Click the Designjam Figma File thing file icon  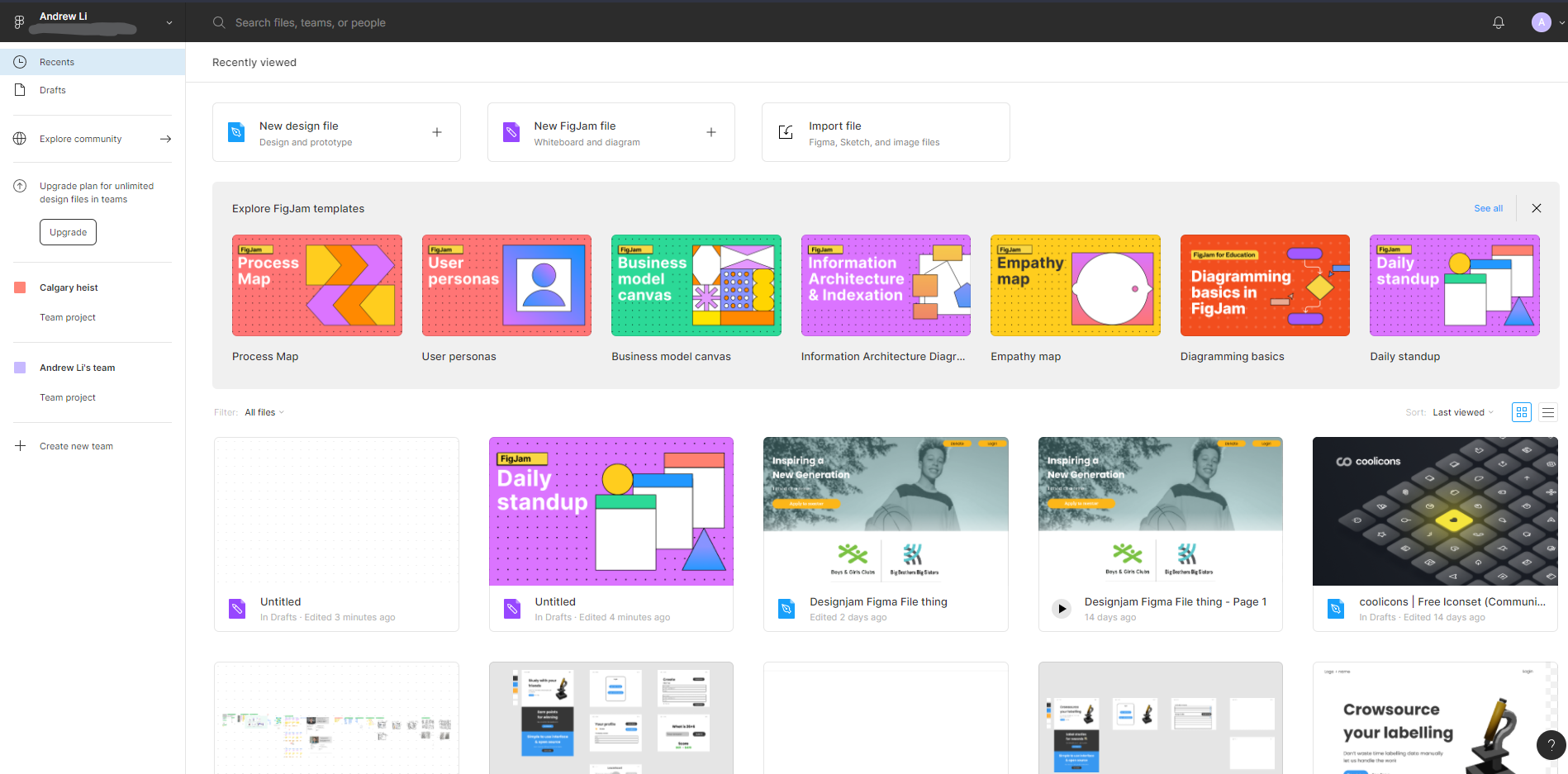(x=786, y=609)
